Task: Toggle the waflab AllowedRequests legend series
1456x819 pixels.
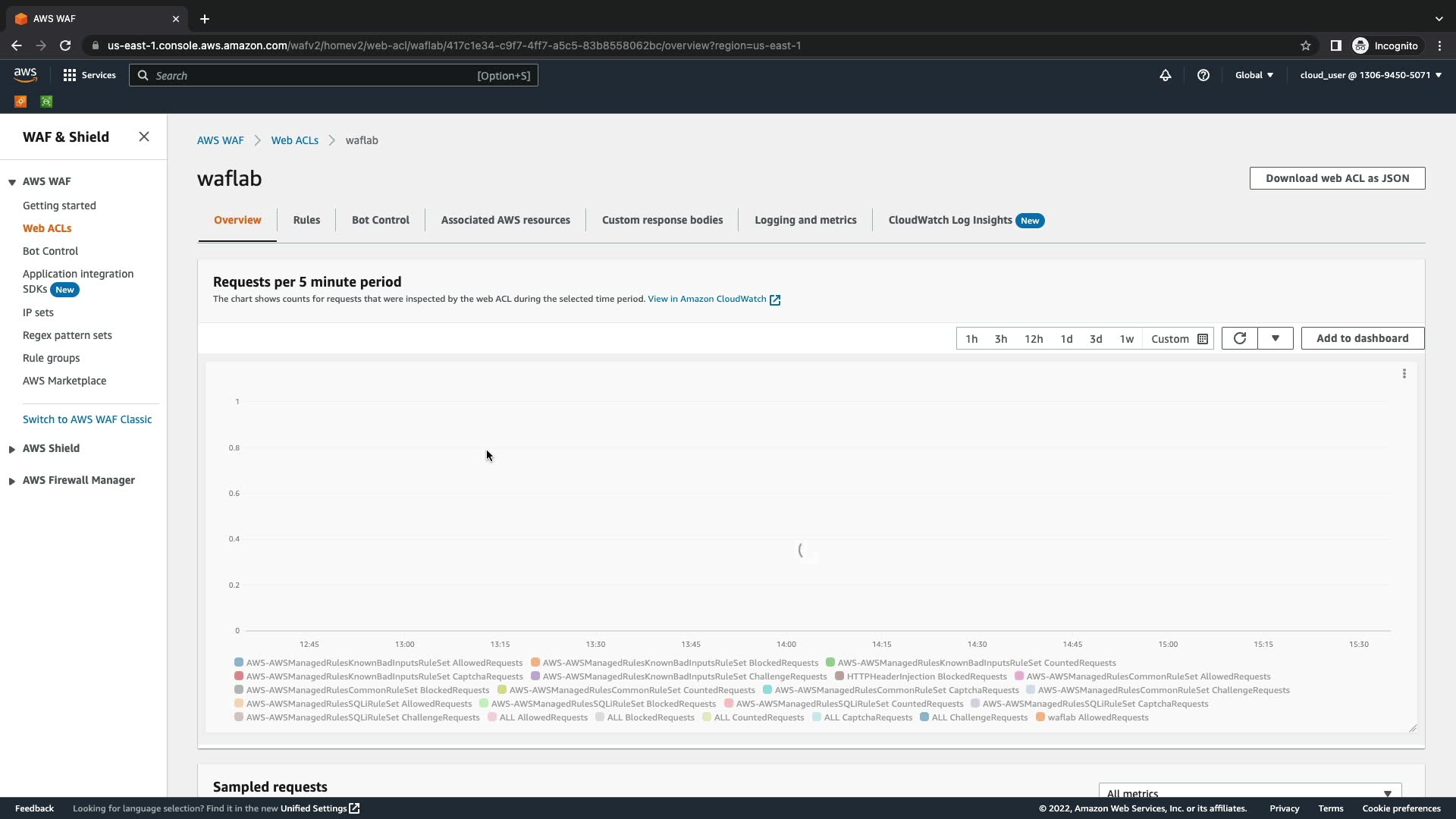Action: pos(1097,717)
